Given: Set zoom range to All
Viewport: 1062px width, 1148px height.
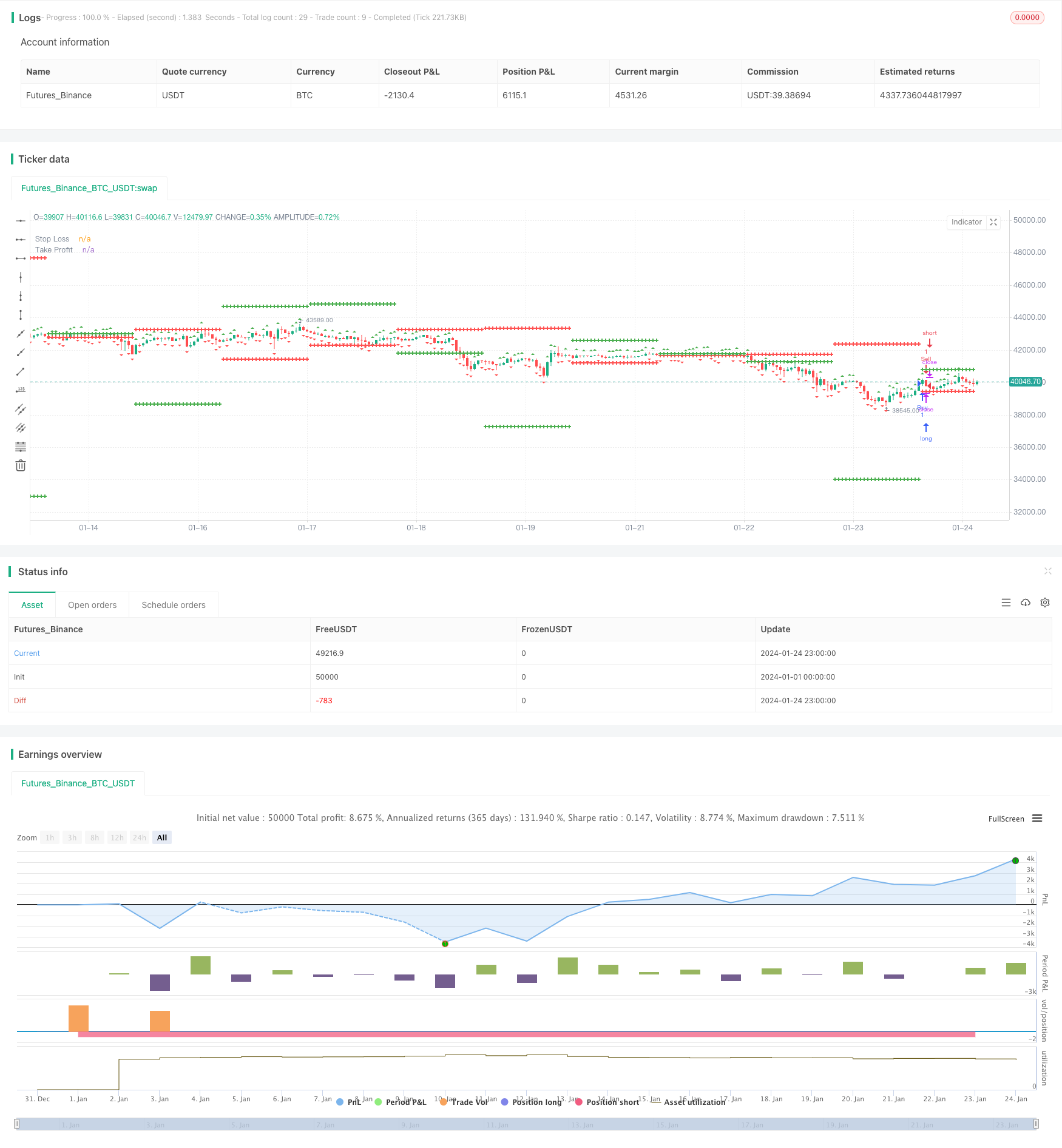Looking at the screenshot, I should coord(162,837).
